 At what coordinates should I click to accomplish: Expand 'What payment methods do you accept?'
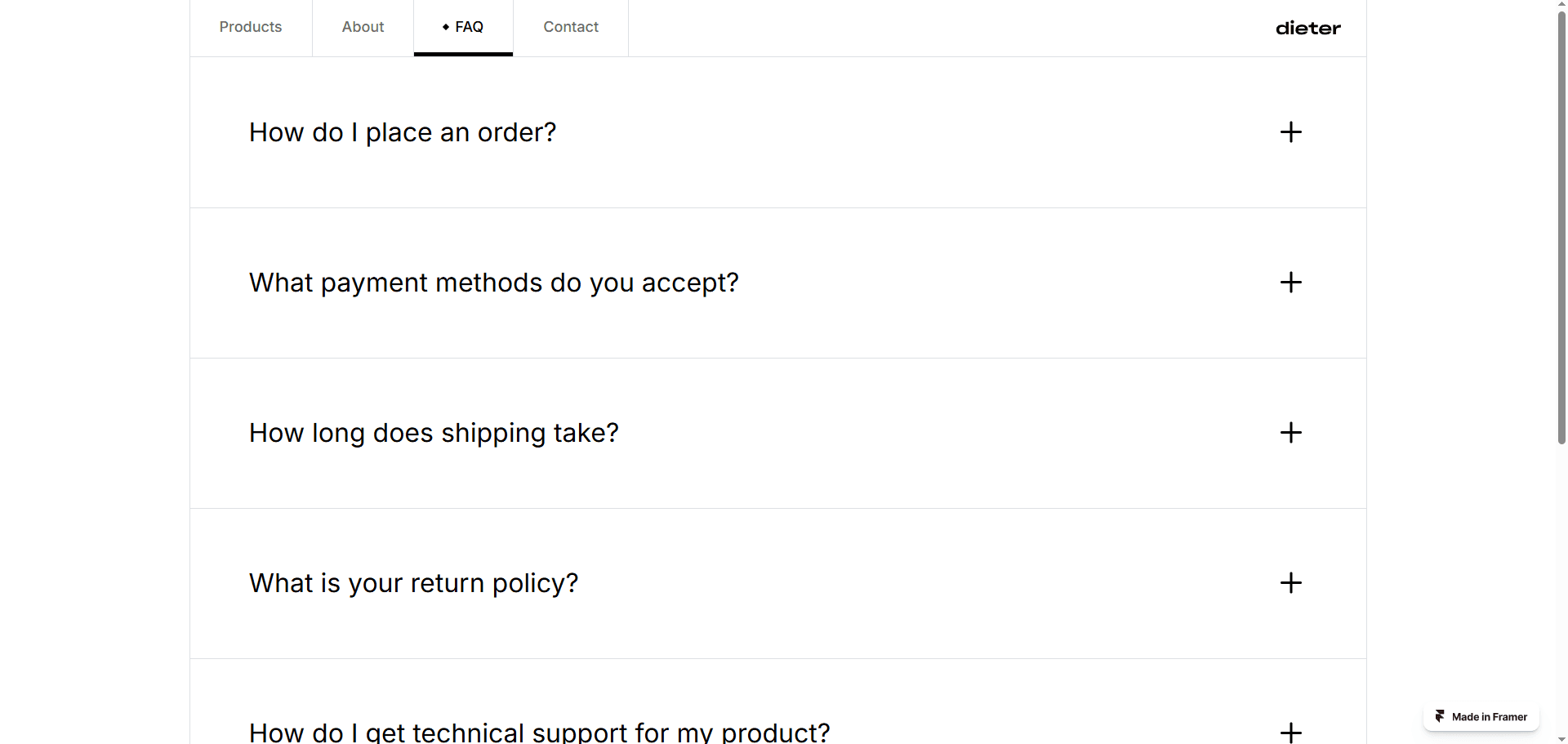(x=493, y=283)
